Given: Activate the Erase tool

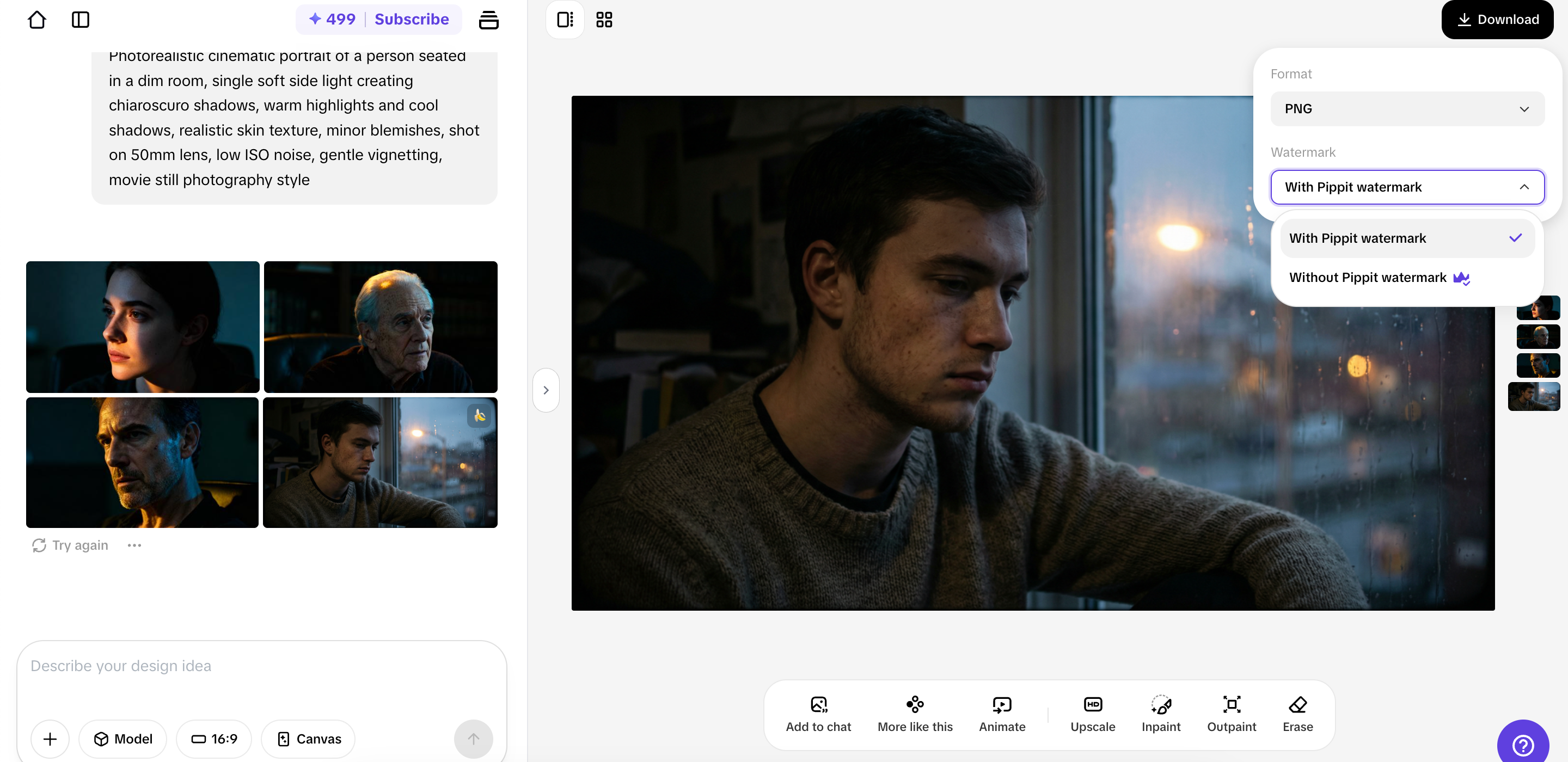Looking at the screenshot, I should [1298, 714].
